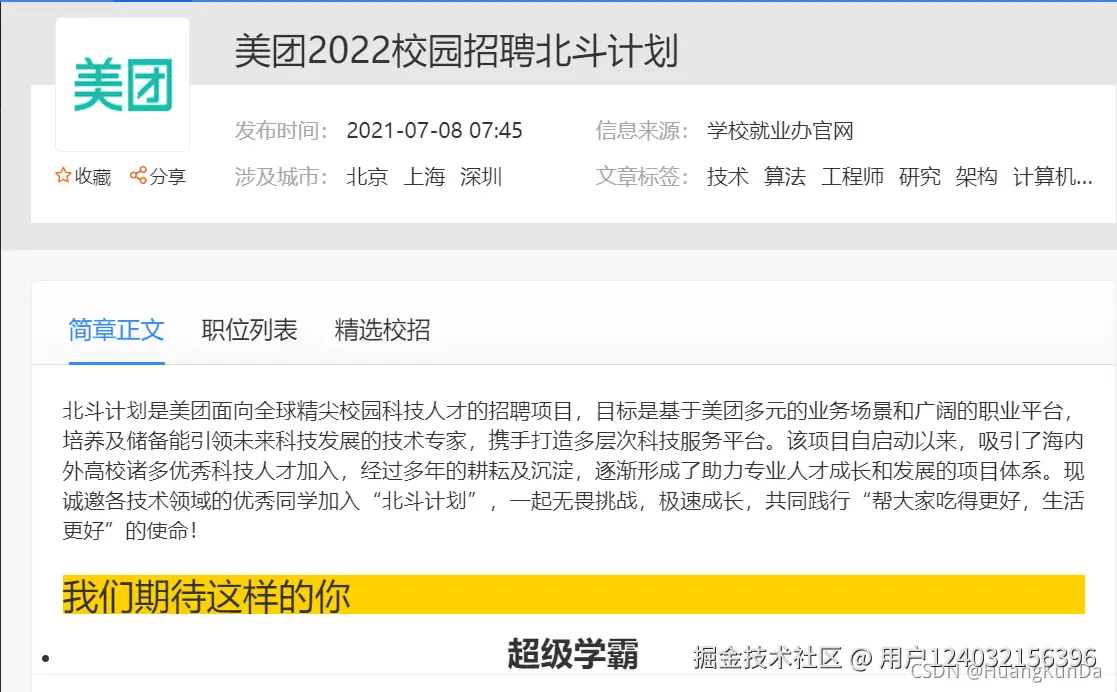The height and width of the screenshot is (692, 1117).
Task: Click the 架构 article tag
Action: [x=977, y=176]
